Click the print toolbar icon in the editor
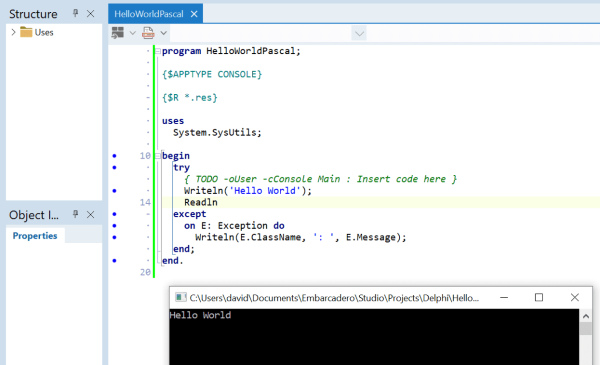Screen dimensions: 600x365 click(x=148, y=33)
